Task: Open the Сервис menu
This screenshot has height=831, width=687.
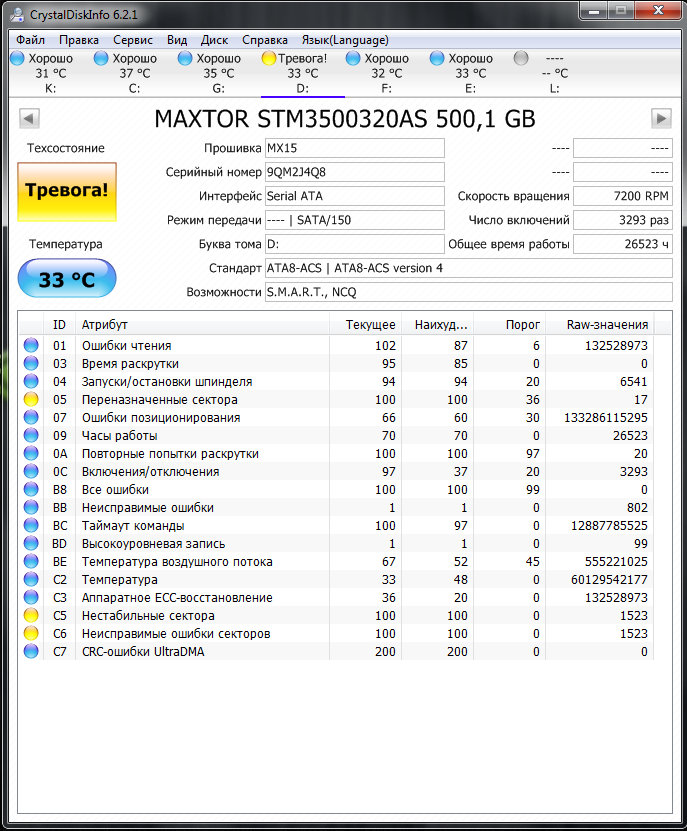Action: (133, 40)
